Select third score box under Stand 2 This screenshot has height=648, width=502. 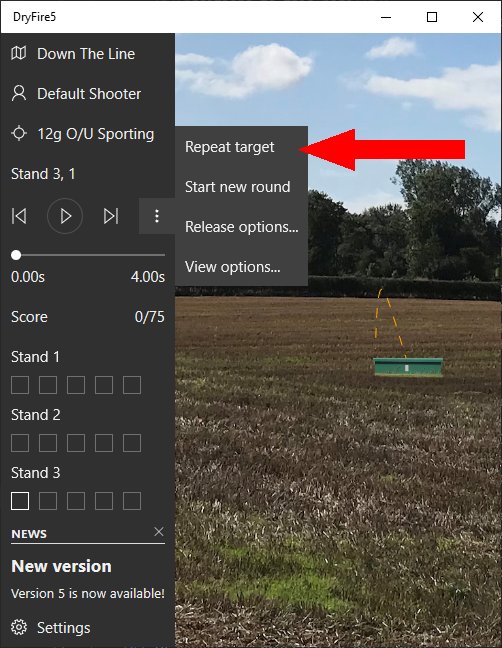point(76,443)
